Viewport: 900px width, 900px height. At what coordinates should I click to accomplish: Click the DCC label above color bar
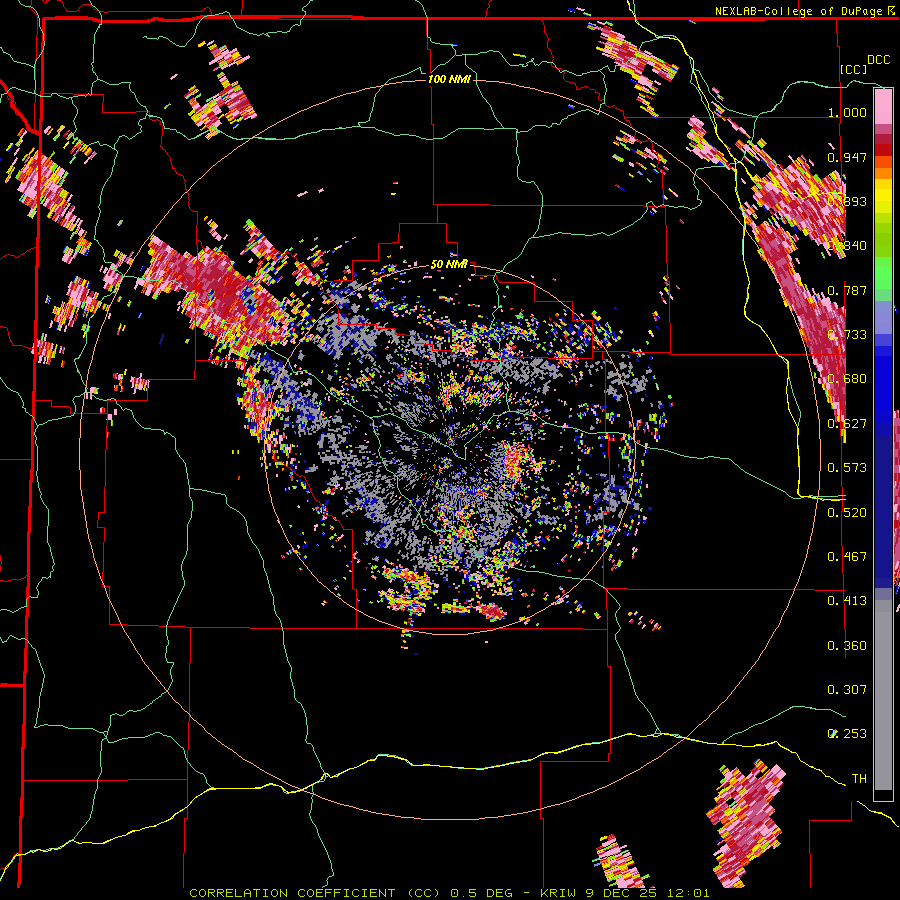[878, 60]
